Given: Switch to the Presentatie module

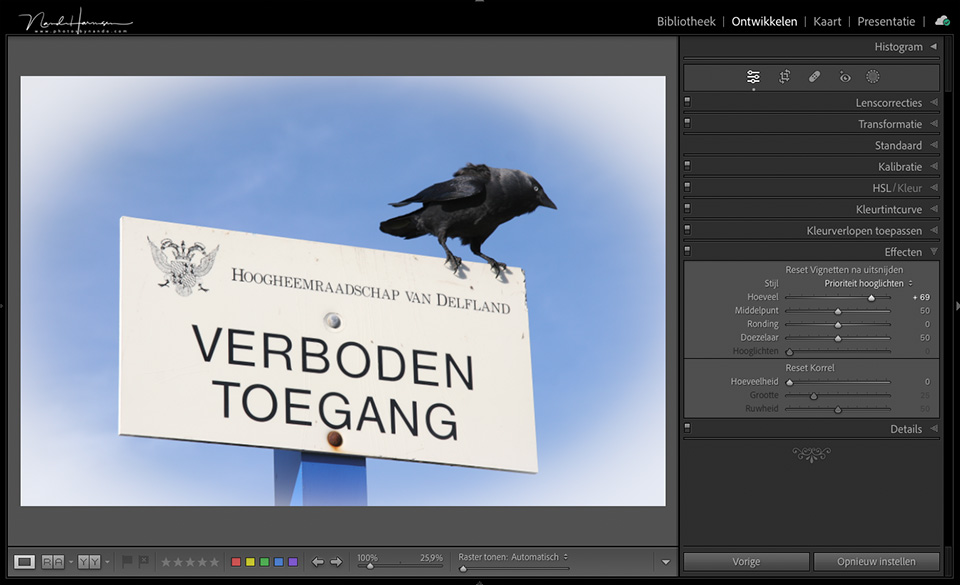Looking at the screenshot, I should click(x=886, y=21).
